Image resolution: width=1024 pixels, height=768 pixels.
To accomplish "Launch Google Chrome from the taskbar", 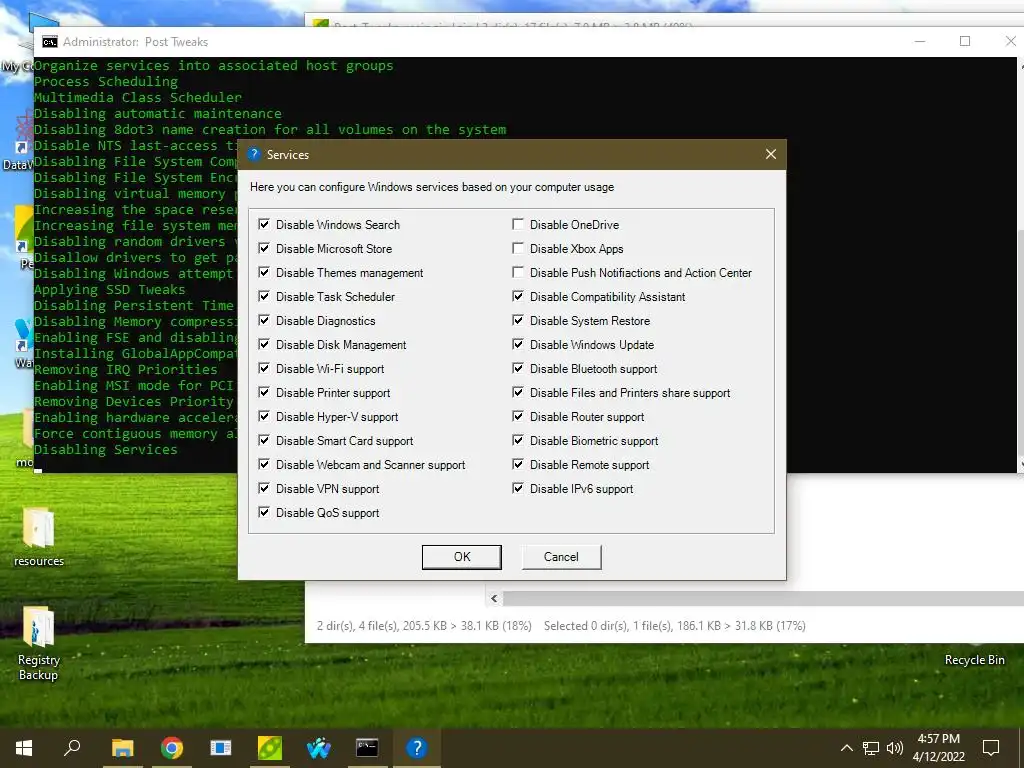I will tap(172, 748).
